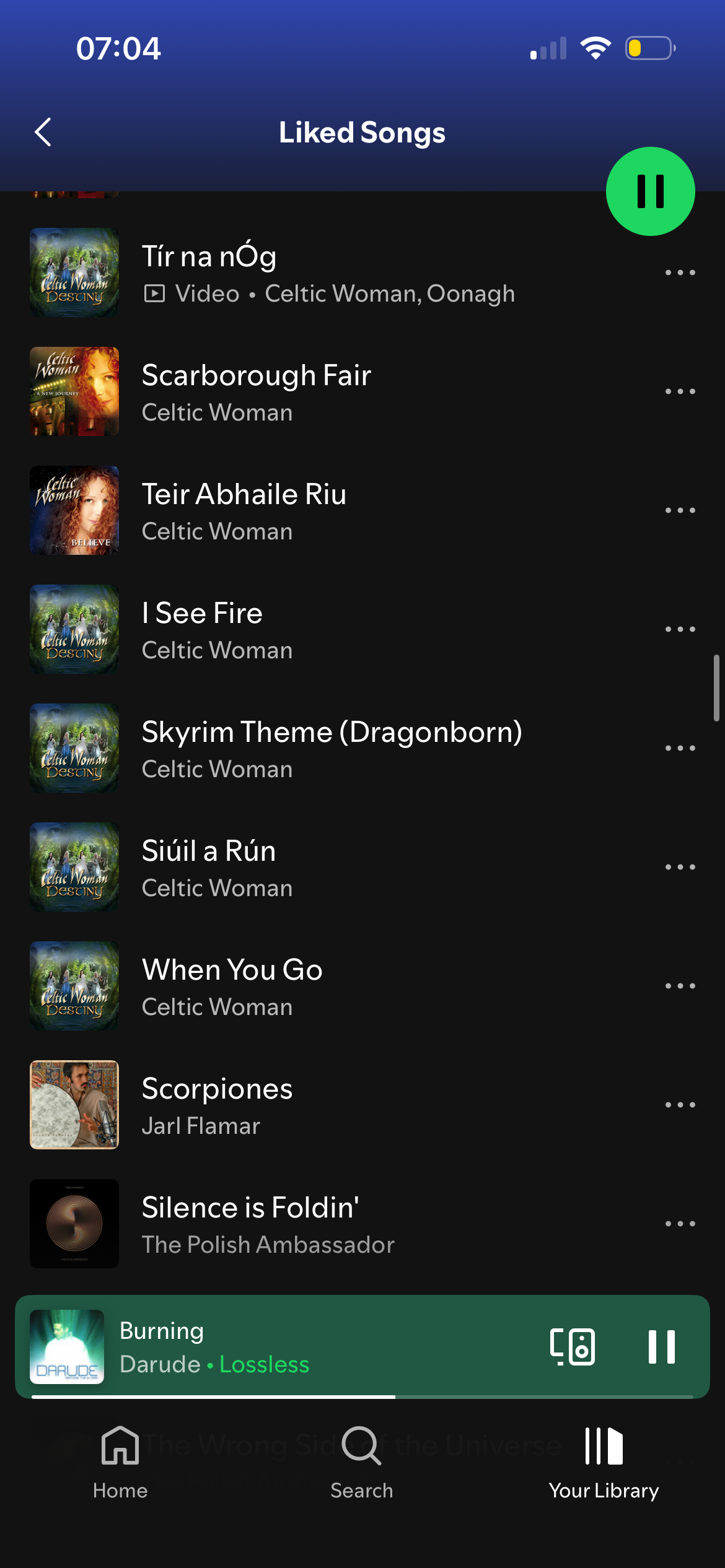
Task: Tap the video icon under Tír na nÓg
Action: (x=154, y=294)
